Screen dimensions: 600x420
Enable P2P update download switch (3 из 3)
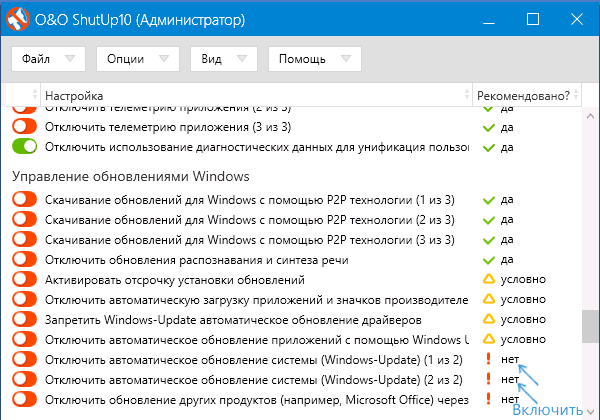(24, 239)
